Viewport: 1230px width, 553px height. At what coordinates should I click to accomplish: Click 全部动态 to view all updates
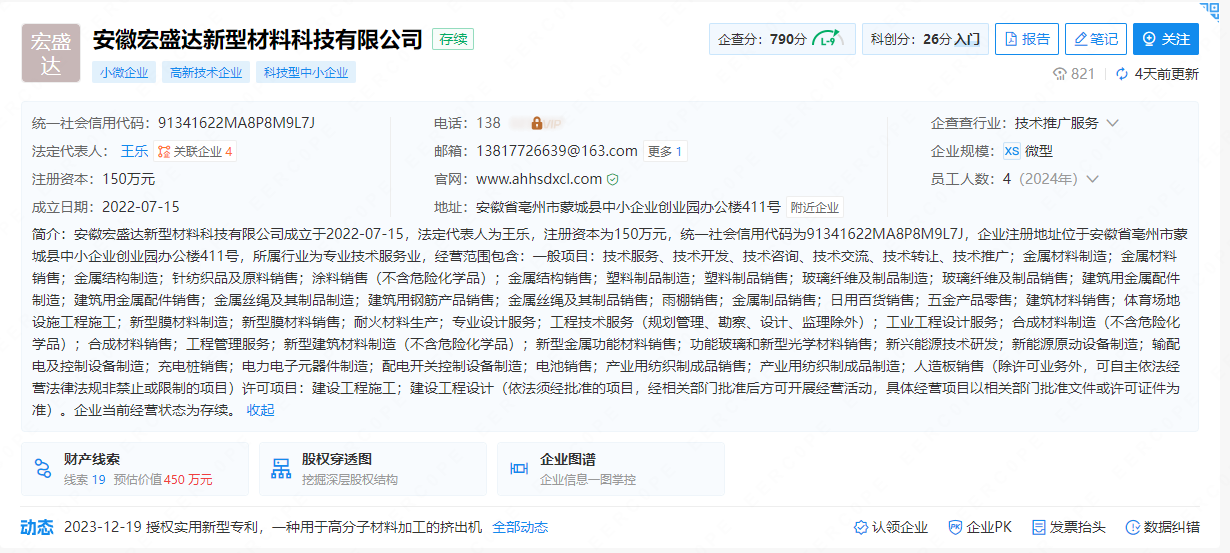point(520,527)
